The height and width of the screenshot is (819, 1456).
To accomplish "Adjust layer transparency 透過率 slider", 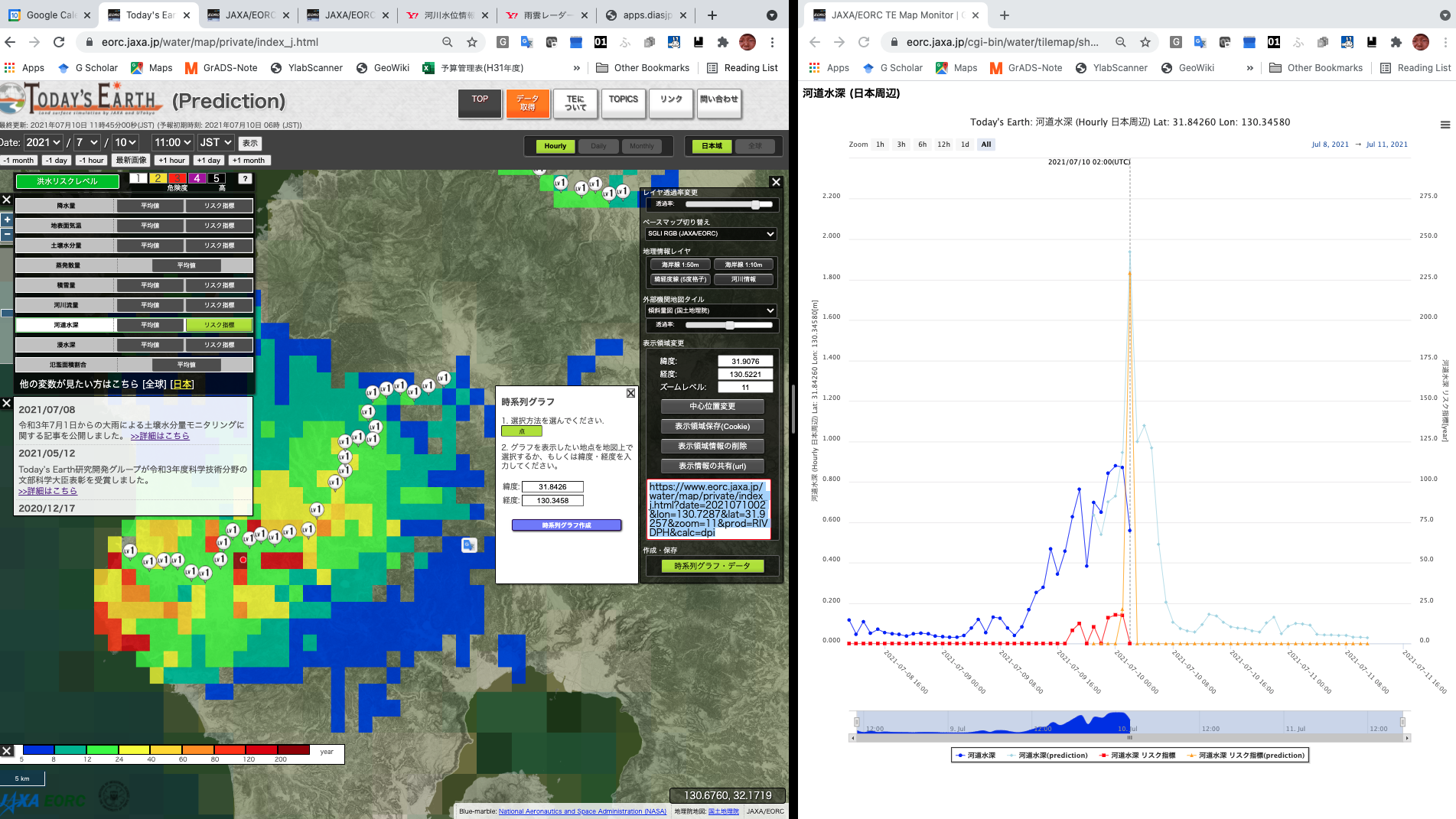I will (x=729, y=204).
